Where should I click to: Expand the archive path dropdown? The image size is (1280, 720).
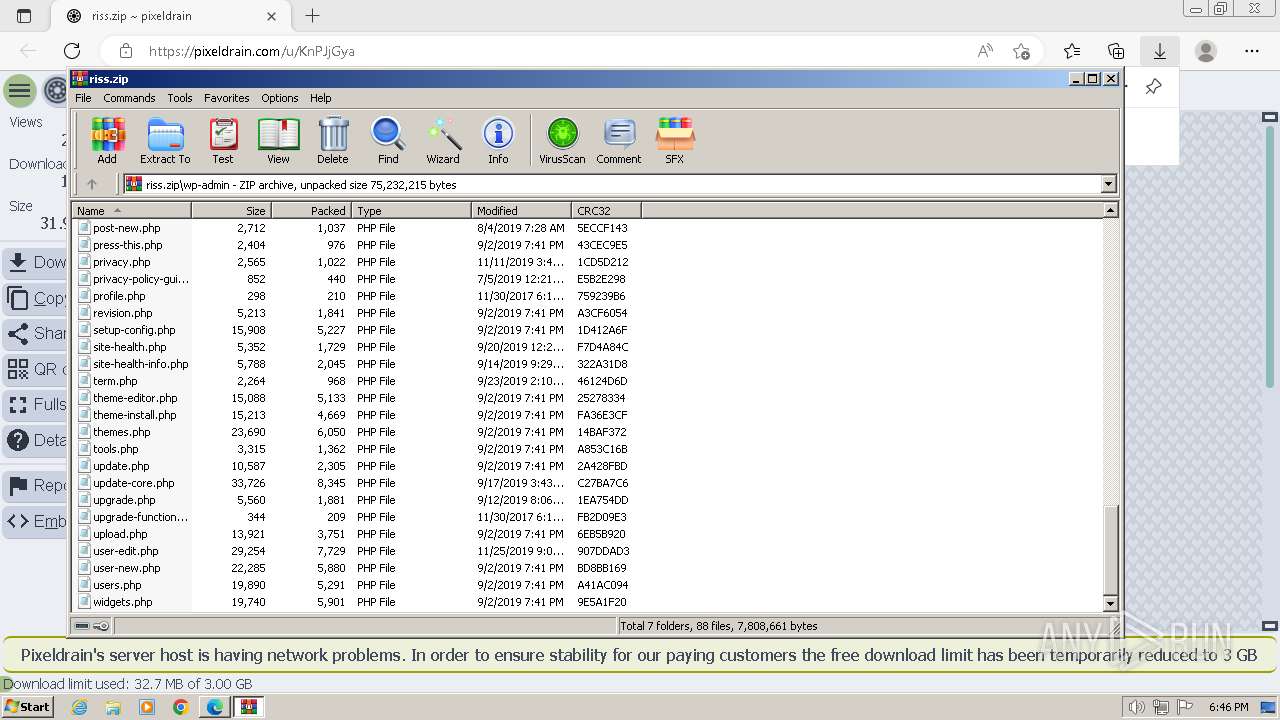[x=1108, y=184]
